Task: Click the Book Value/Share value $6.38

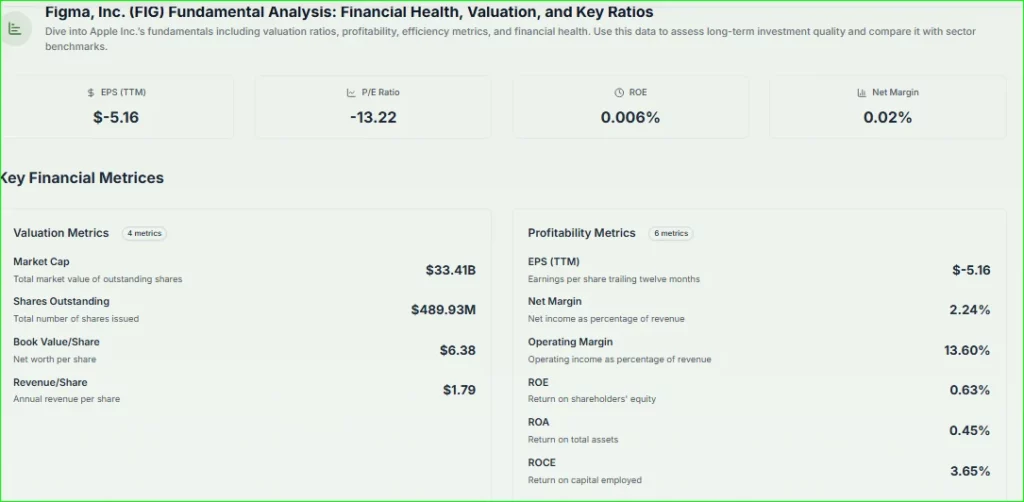Action: [457, 350]
